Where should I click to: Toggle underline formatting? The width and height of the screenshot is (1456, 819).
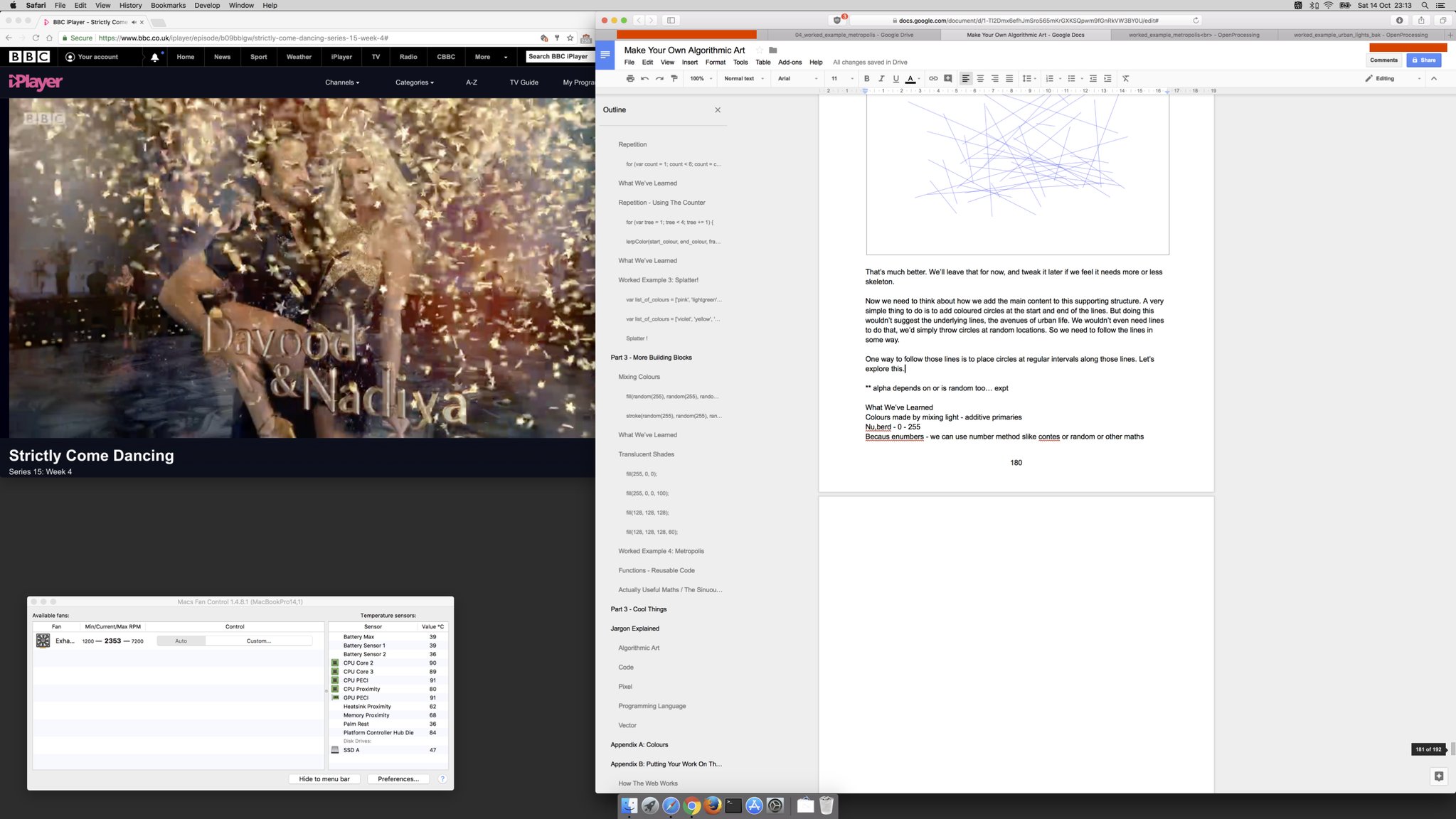(896, 78)
